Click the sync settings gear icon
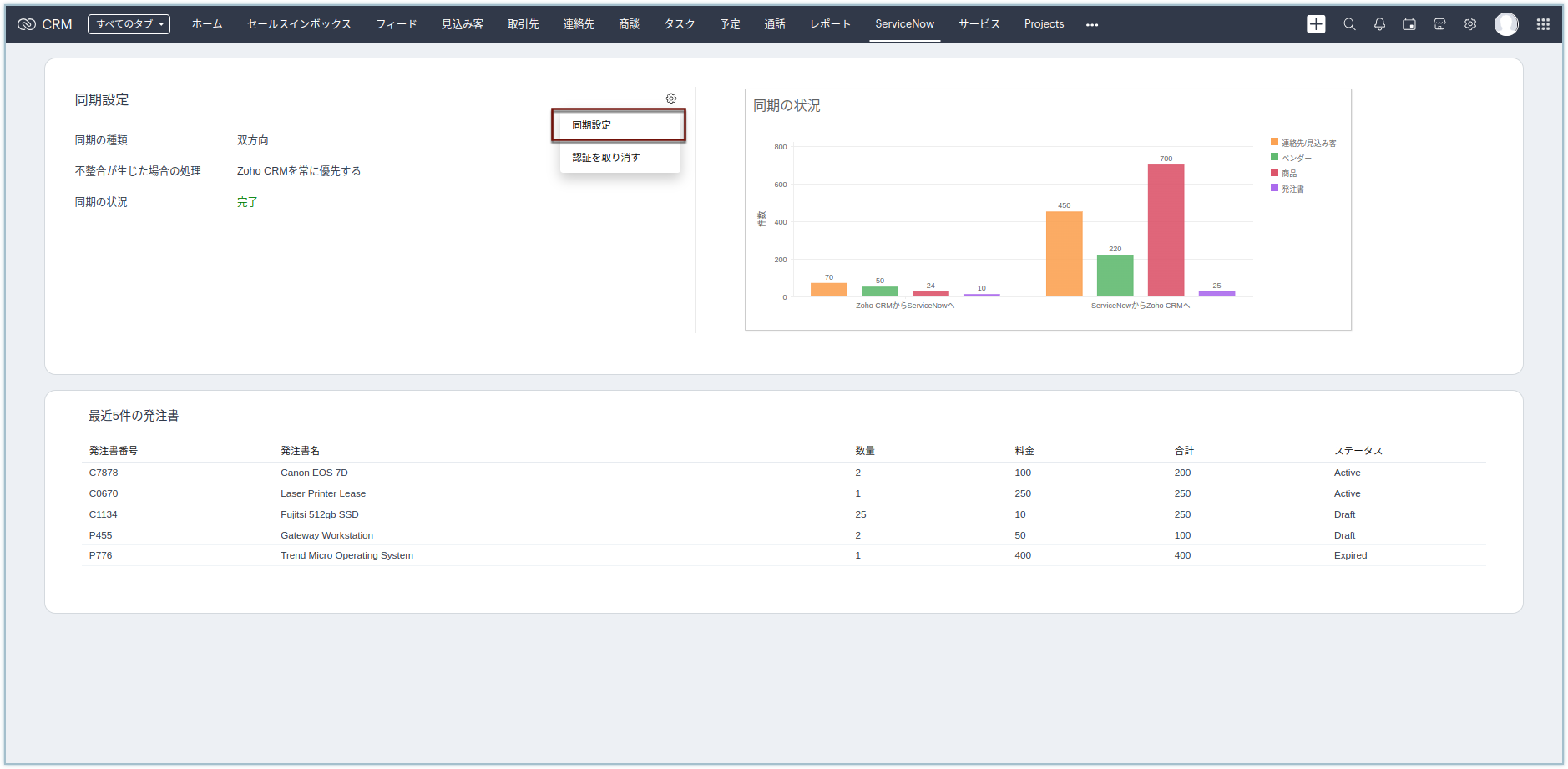 pos(671,99)
